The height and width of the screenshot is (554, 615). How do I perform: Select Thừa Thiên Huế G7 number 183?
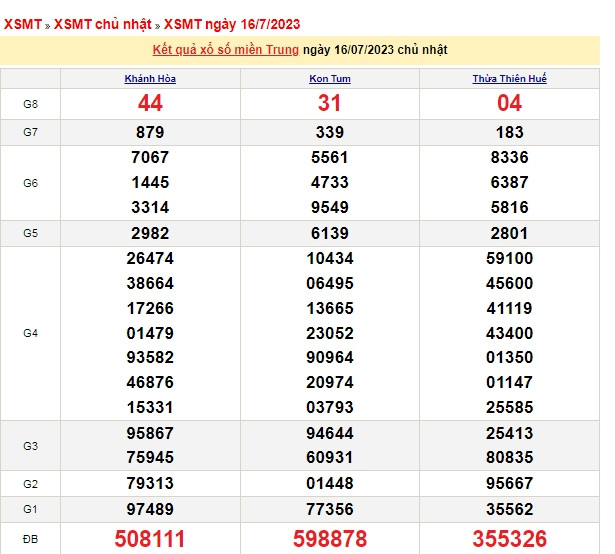510,132
